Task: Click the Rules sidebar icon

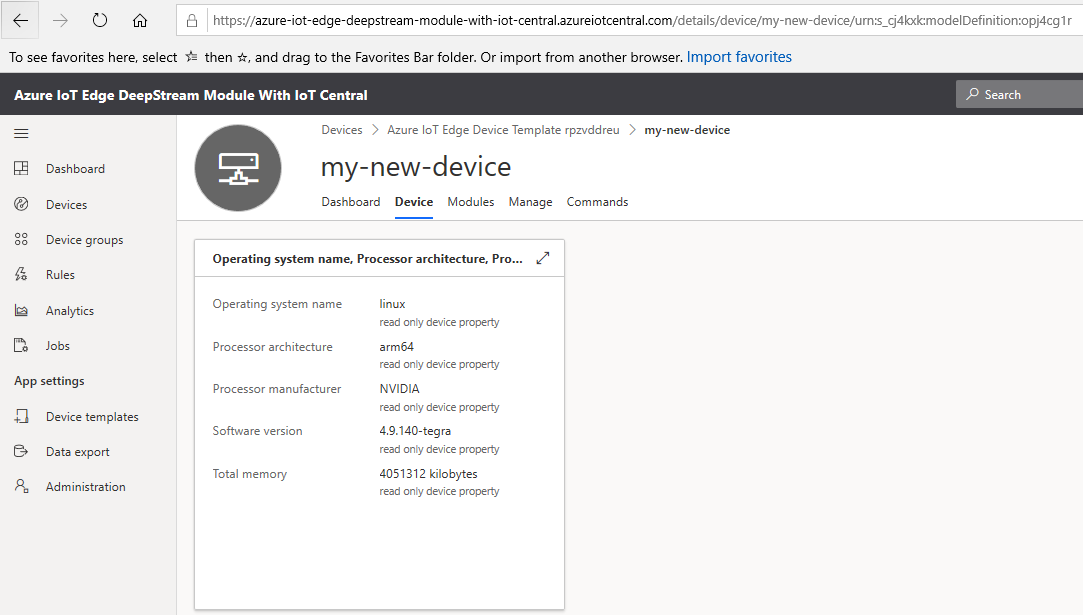Action: pyautogui.click(x=21, y=274)
